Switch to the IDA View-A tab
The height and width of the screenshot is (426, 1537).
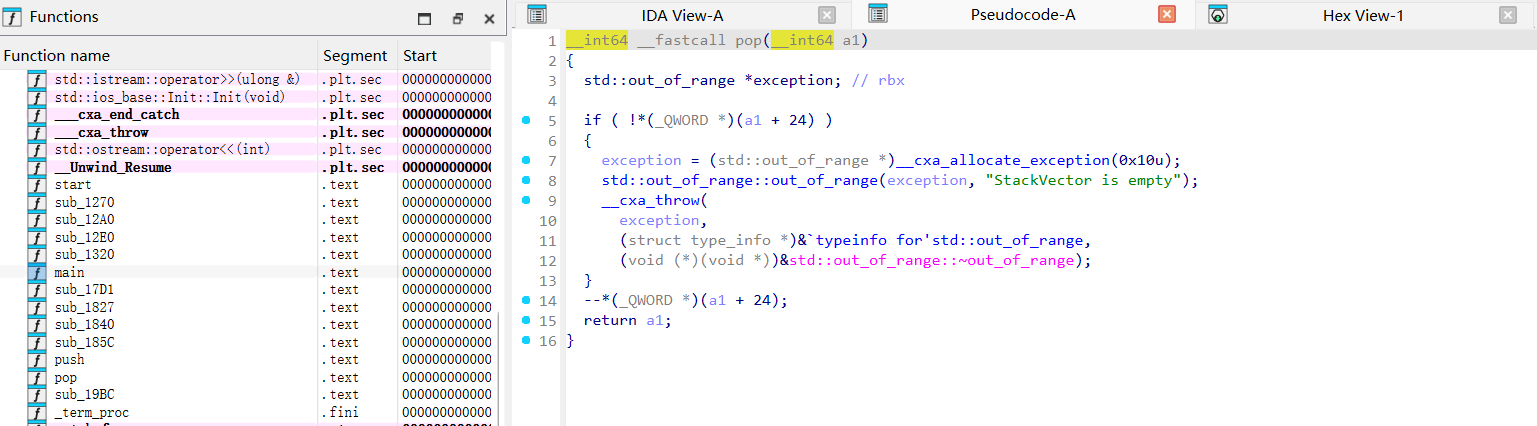coord(682,15)
